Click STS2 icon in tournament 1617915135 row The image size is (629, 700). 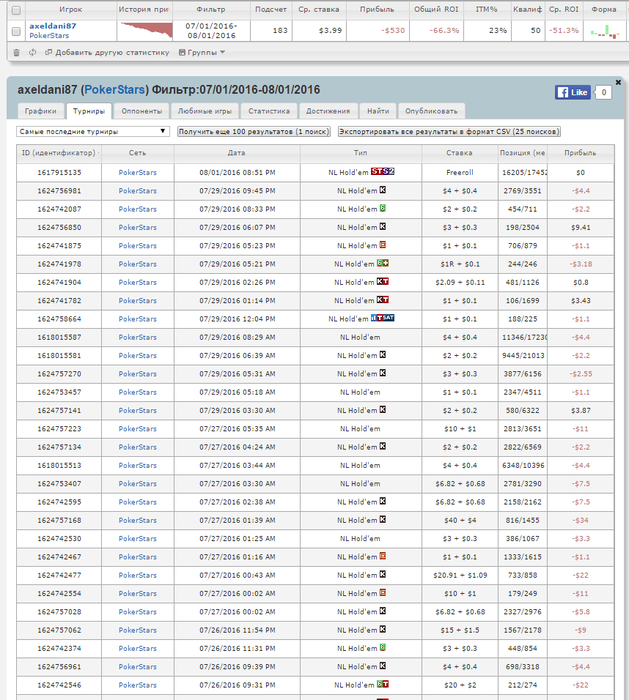pos(383,171)
